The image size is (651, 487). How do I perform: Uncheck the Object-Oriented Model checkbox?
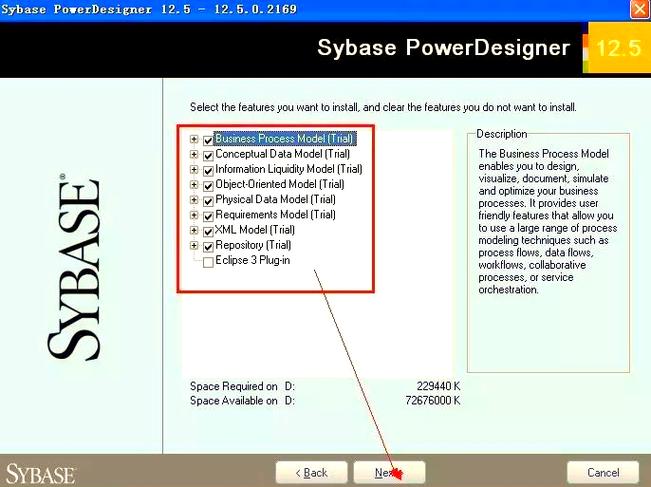point(208,186)
